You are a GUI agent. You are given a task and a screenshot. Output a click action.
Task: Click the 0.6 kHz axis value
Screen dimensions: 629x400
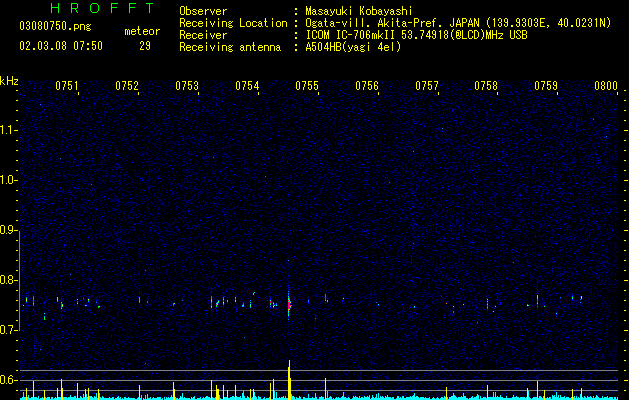tap(7, 380)
